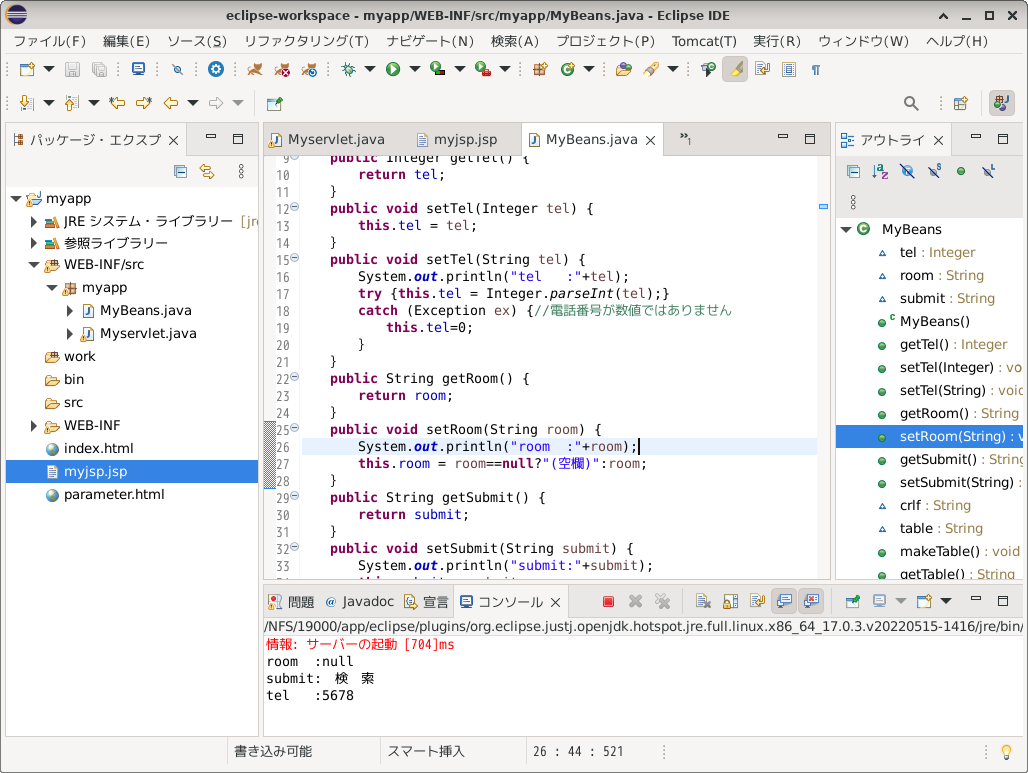Image resolution: width=1028 pixels, height=773 pixels.
Task: Click the Open Type icon
Action: click(623, 69)
